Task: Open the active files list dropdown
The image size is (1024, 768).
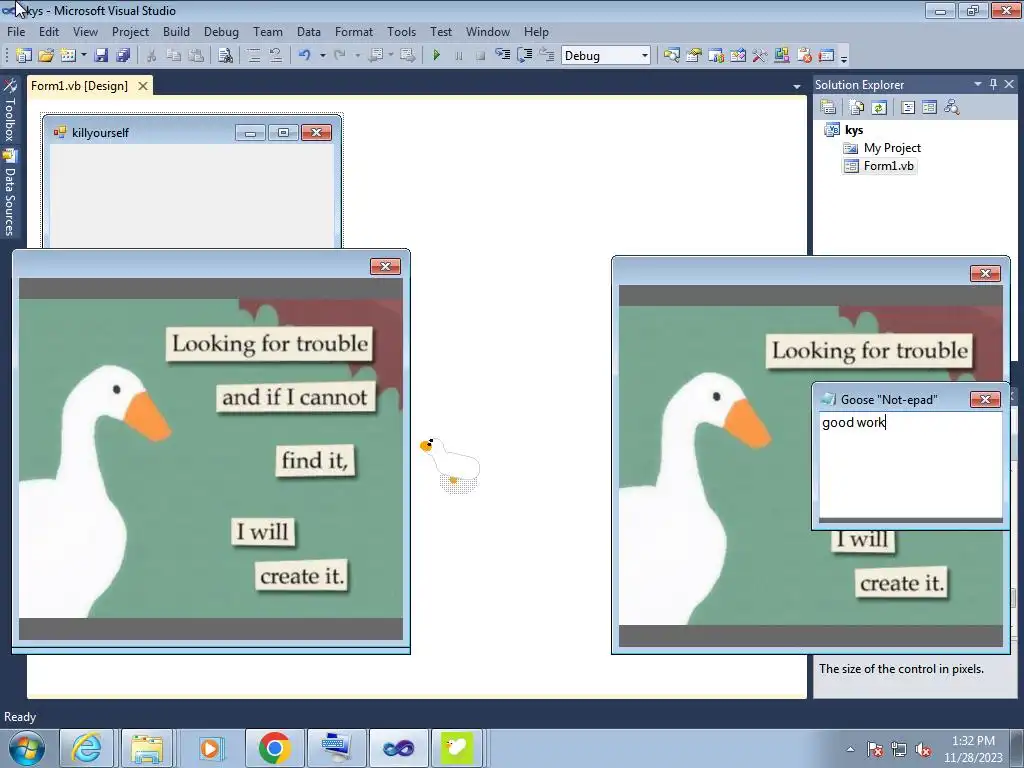Action: pyautogui.click(x=797, y=86)
